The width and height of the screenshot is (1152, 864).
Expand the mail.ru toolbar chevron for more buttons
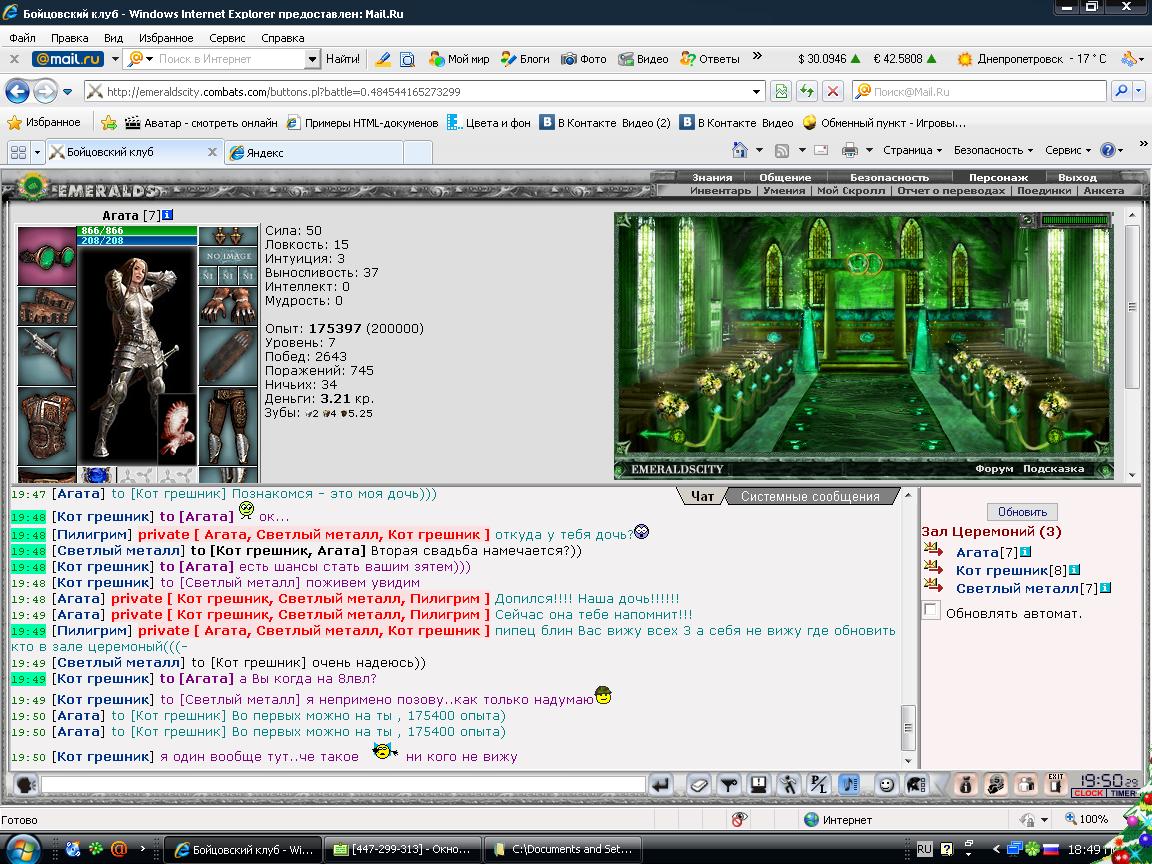[x=757, y=57]
